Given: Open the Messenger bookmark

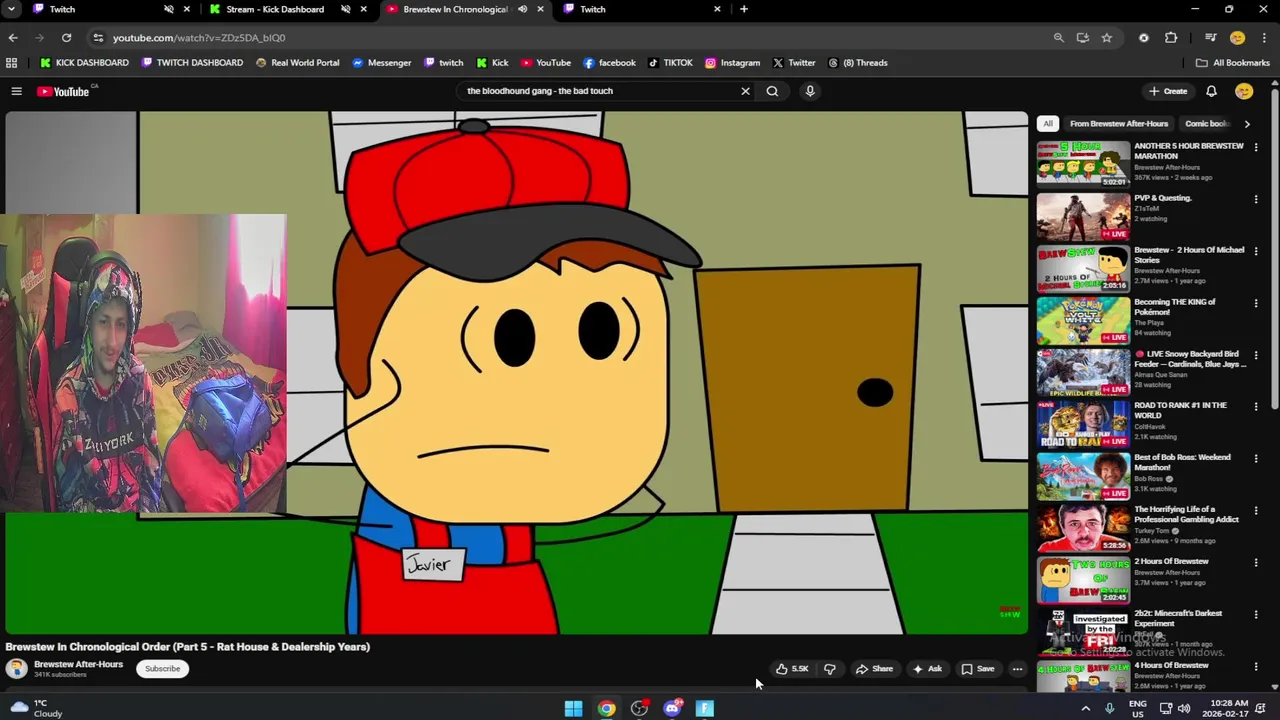Looking at the screenshot, I should 381,63.
